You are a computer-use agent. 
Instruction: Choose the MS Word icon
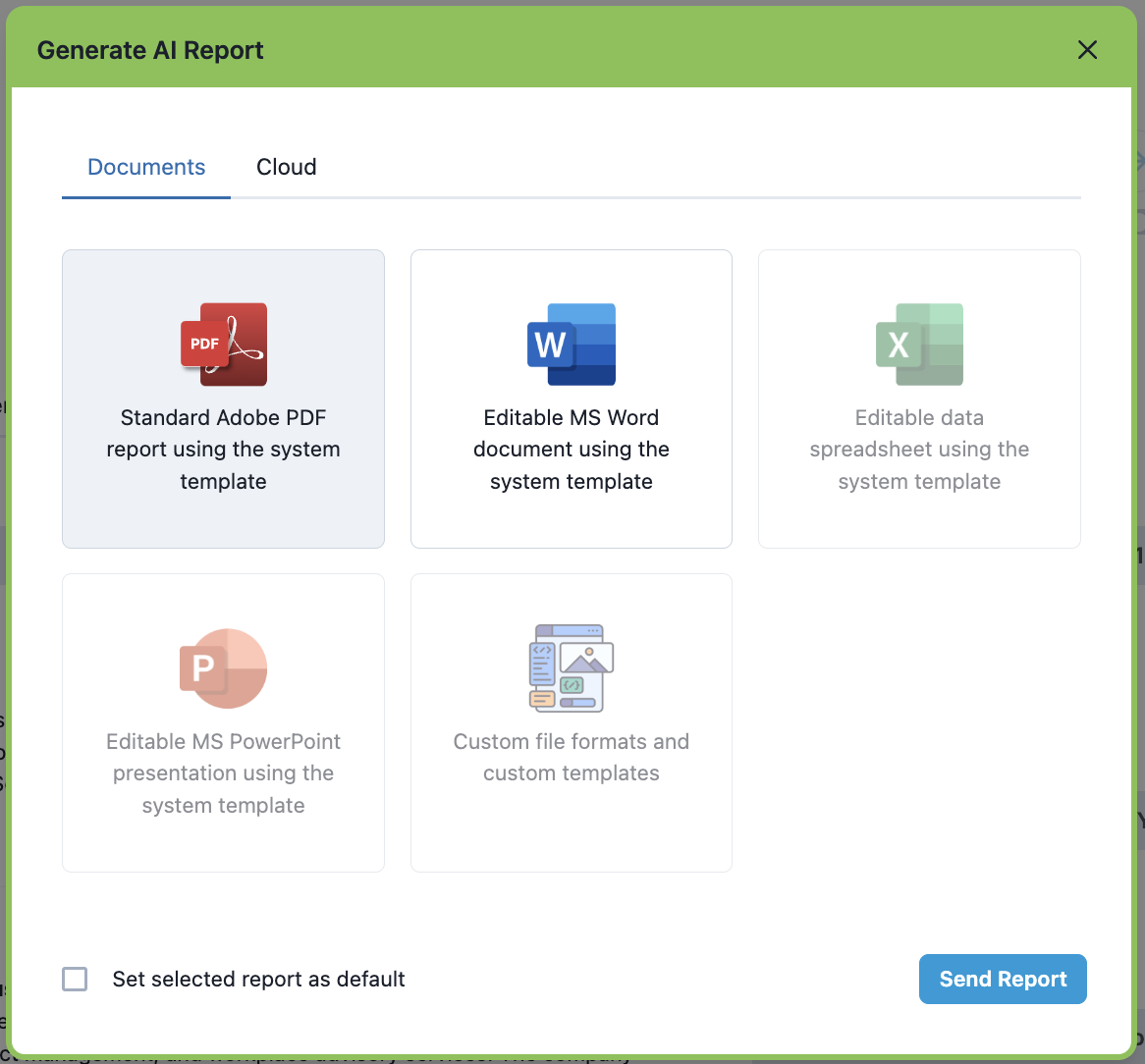572,345
